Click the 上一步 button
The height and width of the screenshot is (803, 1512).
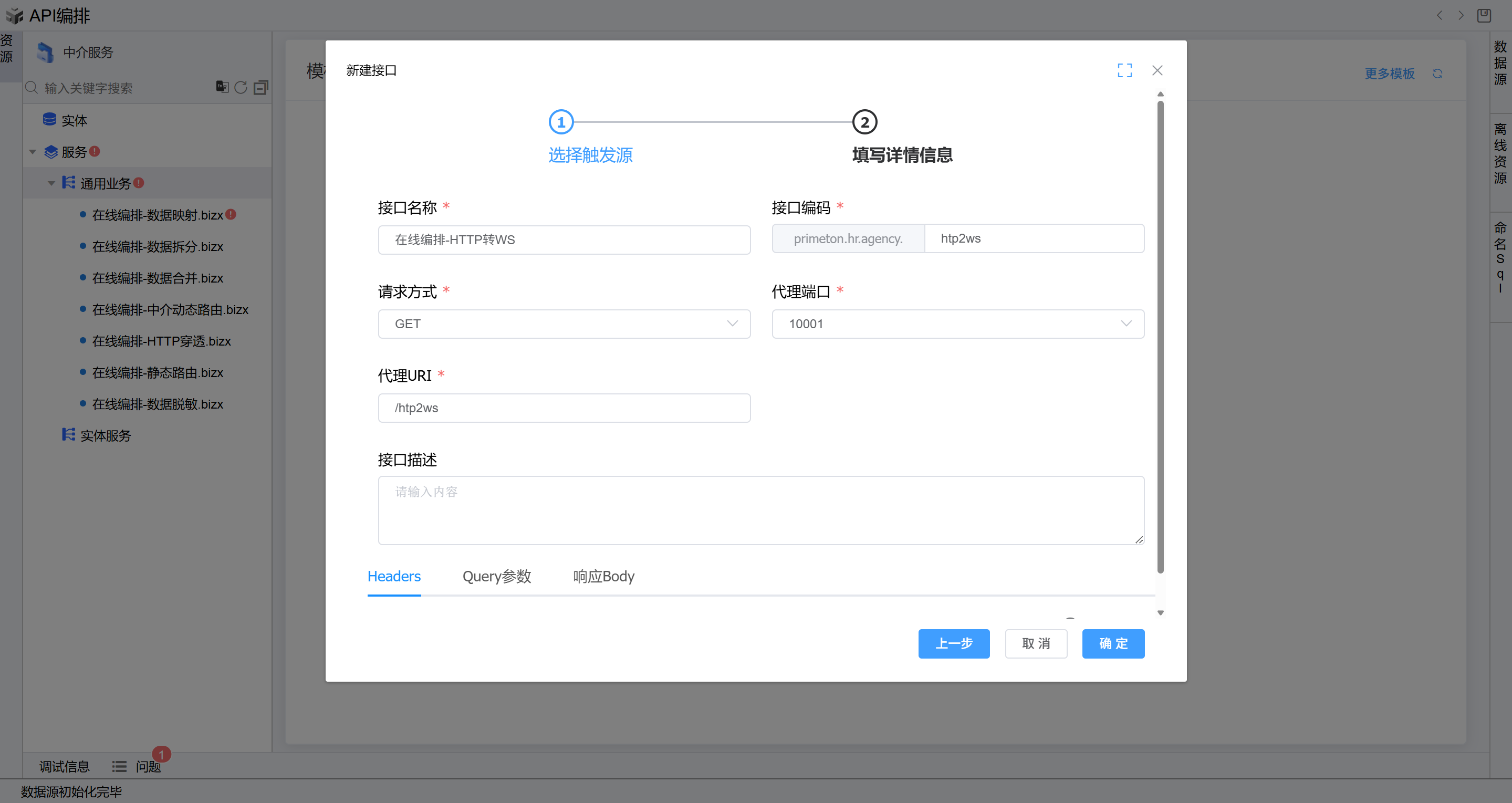(953, 643)
